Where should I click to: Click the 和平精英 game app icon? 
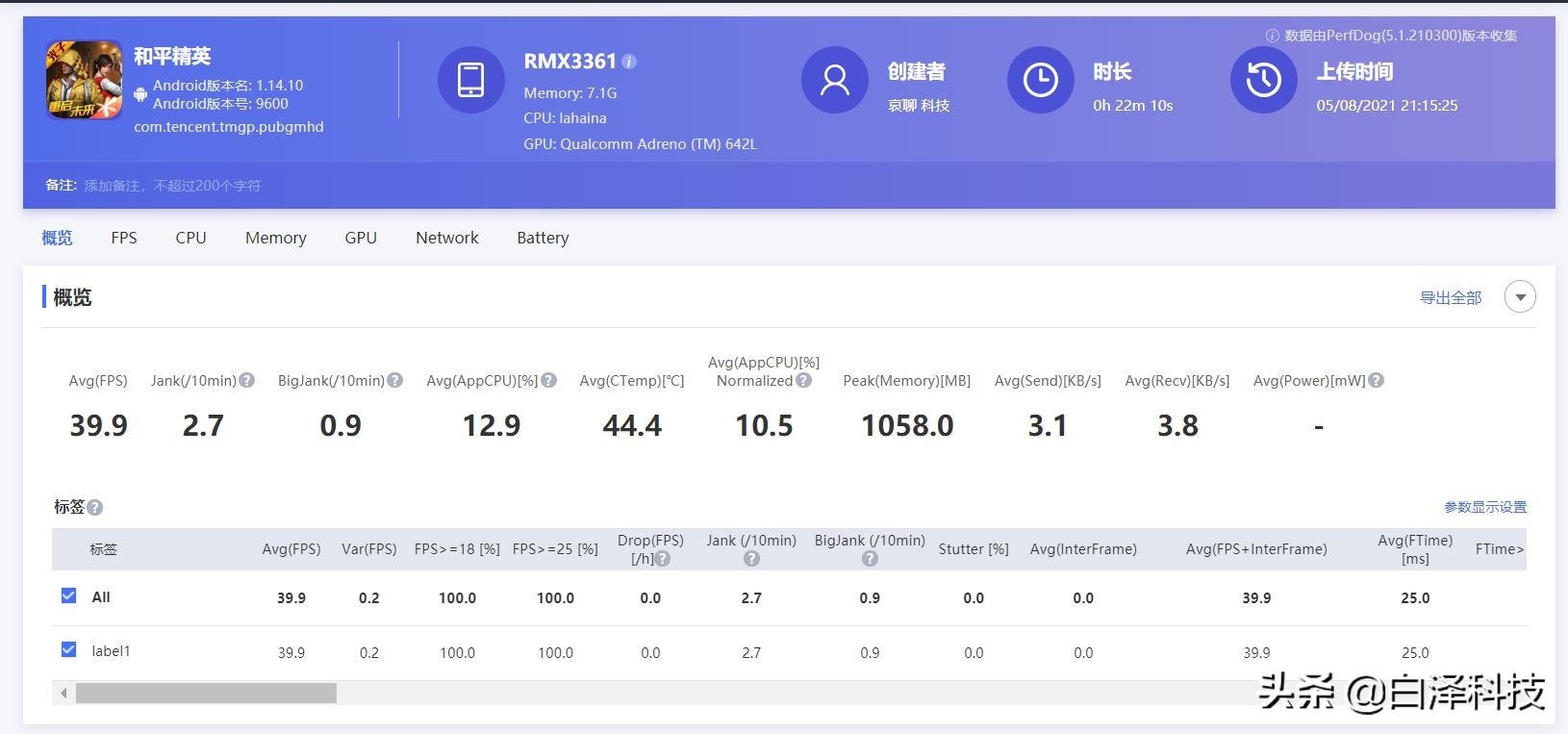click(85, 80)
